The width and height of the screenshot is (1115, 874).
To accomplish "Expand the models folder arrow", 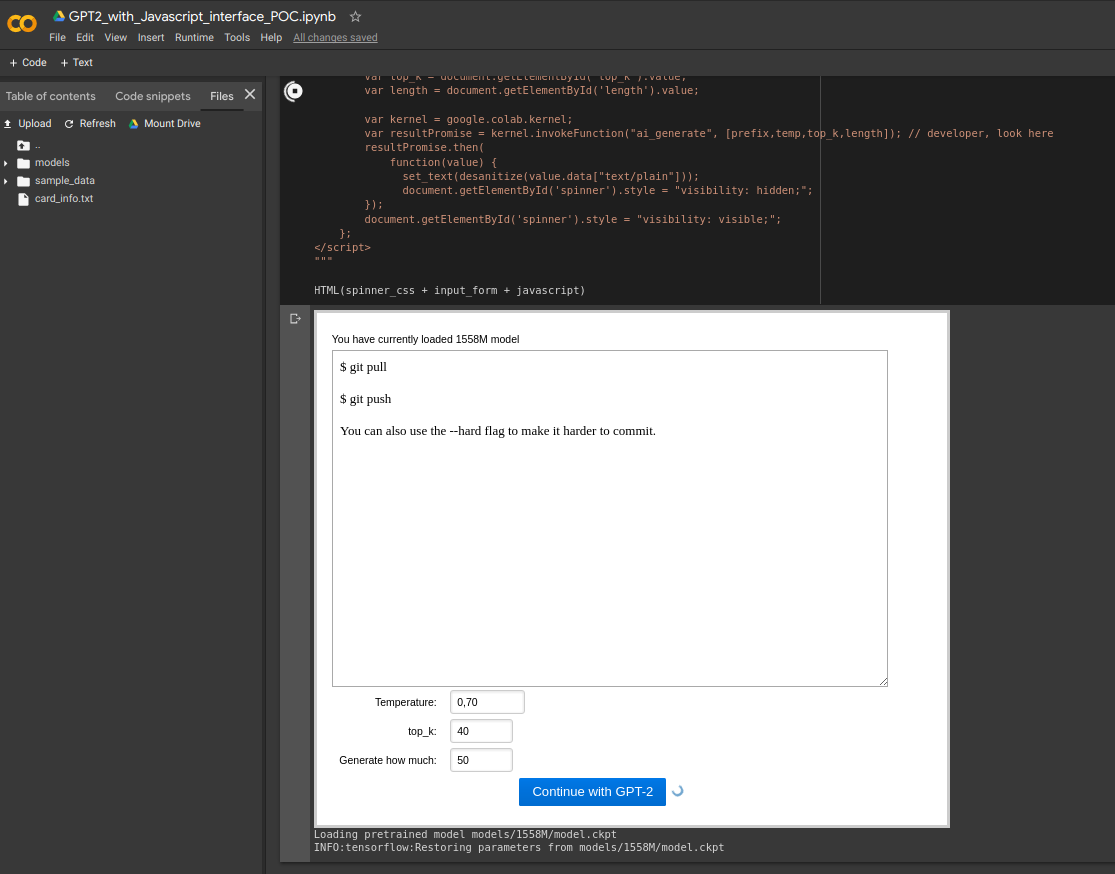I will coord(6,163).
